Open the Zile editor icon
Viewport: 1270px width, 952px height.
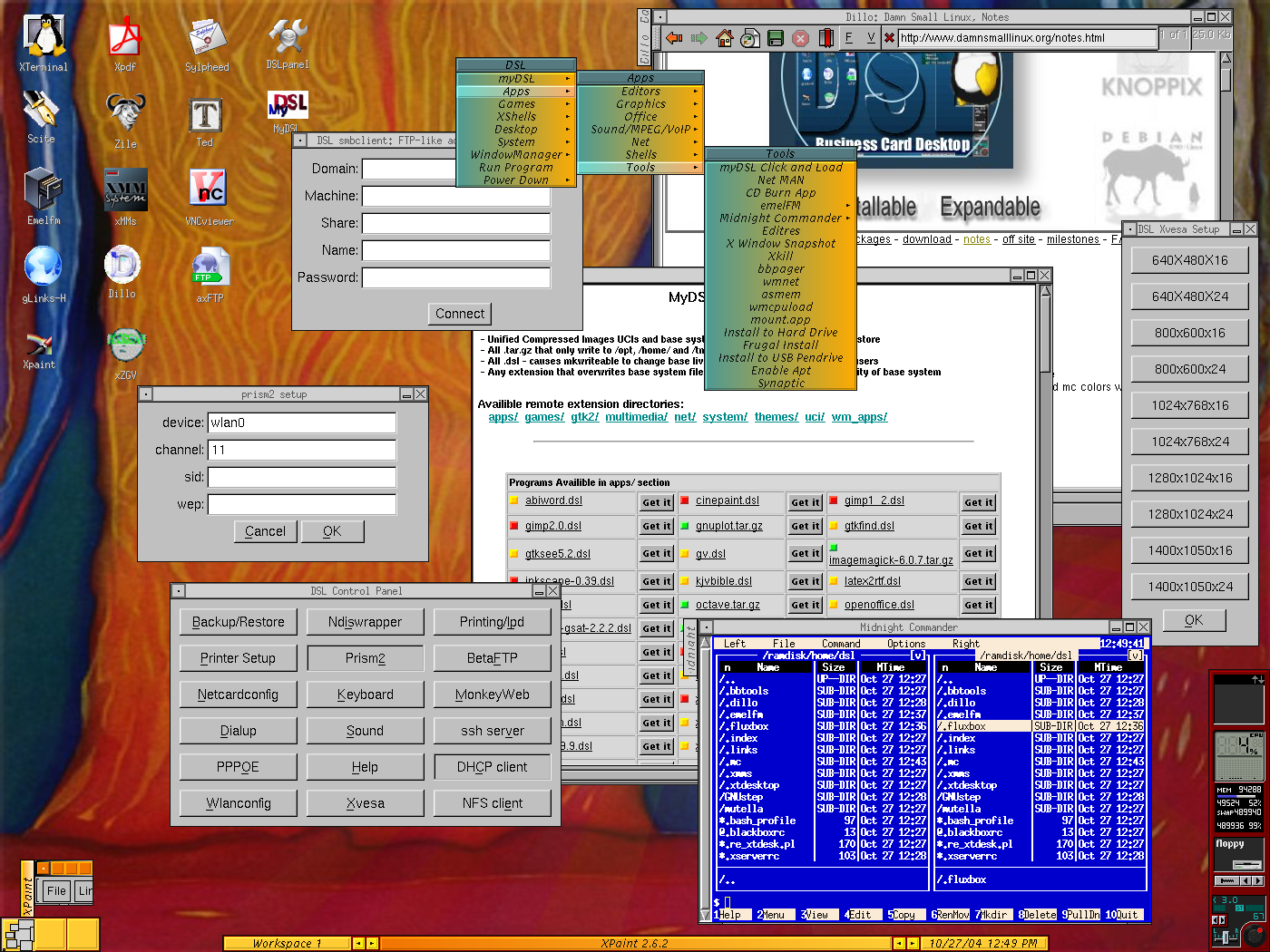[x=125, y=121]
